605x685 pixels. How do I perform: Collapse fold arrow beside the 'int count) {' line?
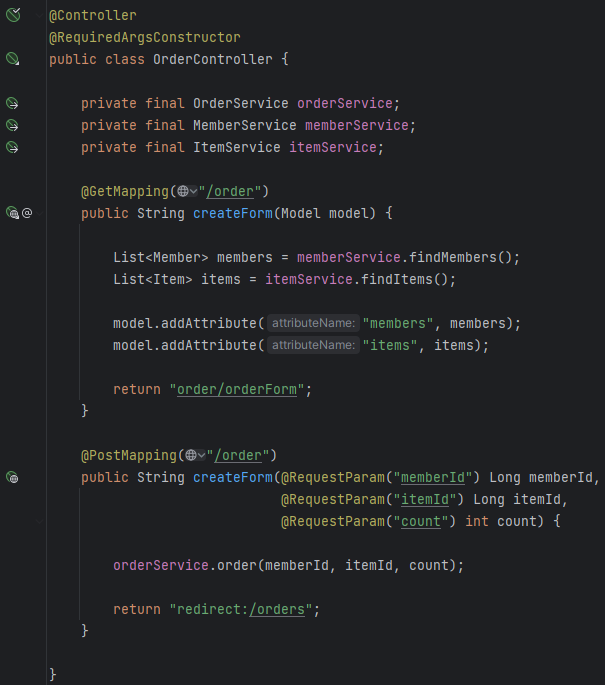39,521
